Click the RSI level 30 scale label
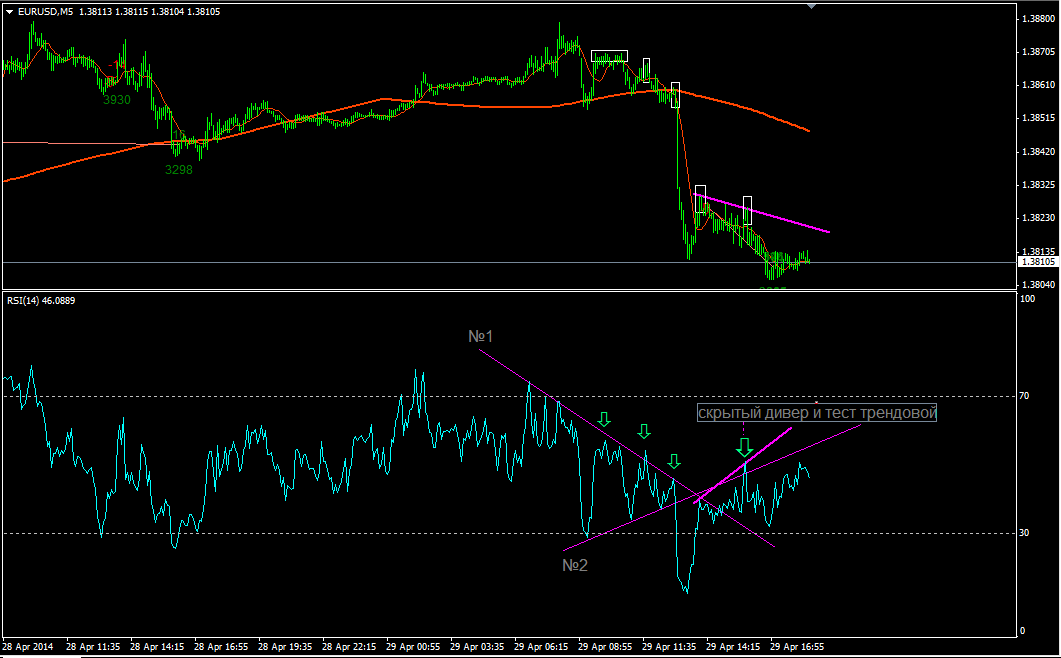 1024,533
